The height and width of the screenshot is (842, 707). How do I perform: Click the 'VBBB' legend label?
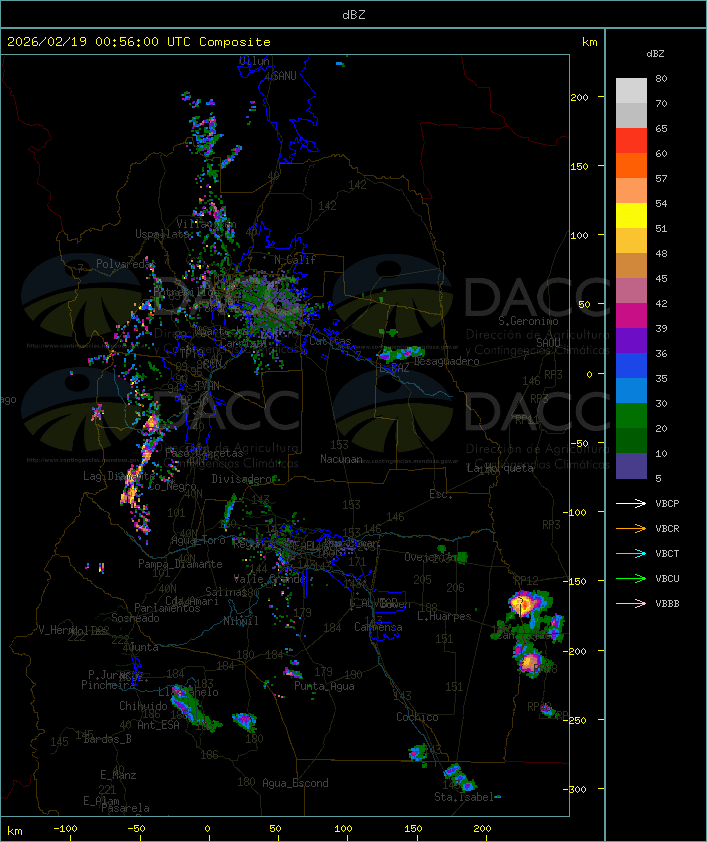667,603
